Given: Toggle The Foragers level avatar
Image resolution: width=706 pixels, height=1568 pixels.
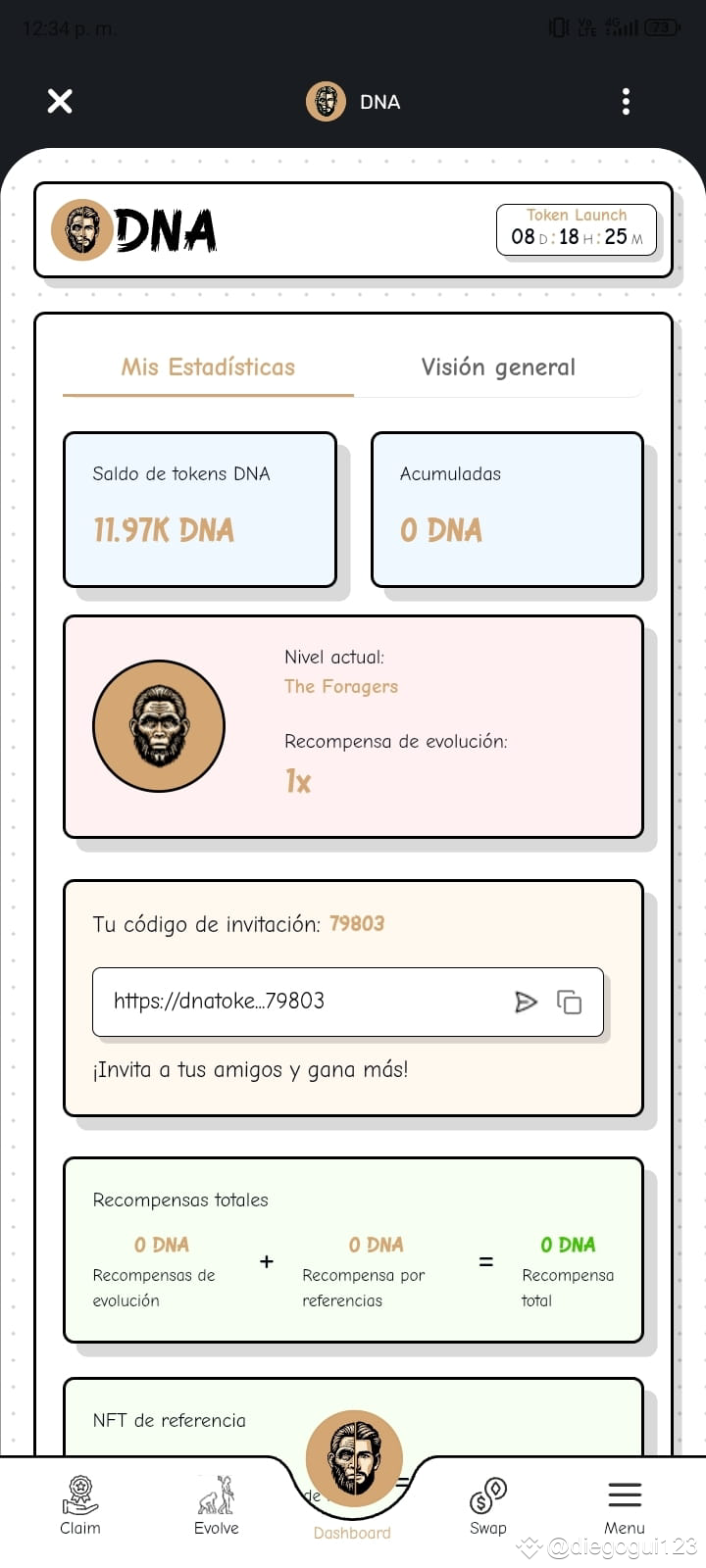Looking at the screenshot, I should click(x=159, y=725).
